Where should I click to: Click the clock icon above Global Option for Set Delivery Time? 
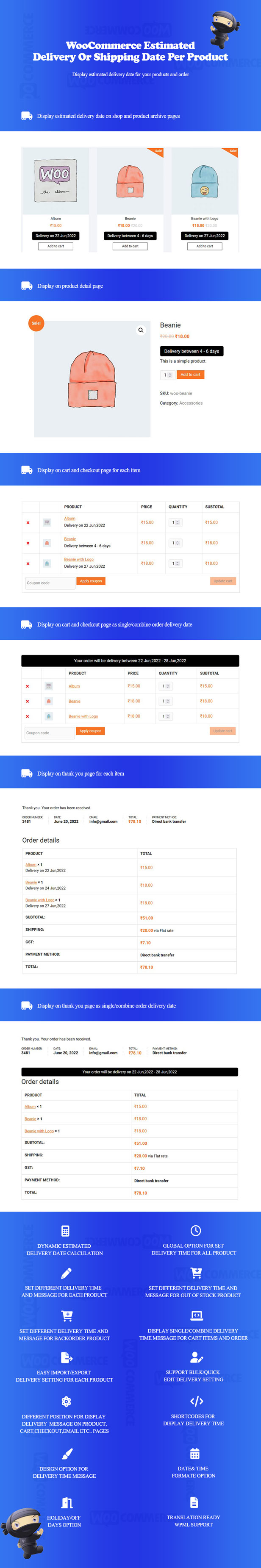point(196,1231)
